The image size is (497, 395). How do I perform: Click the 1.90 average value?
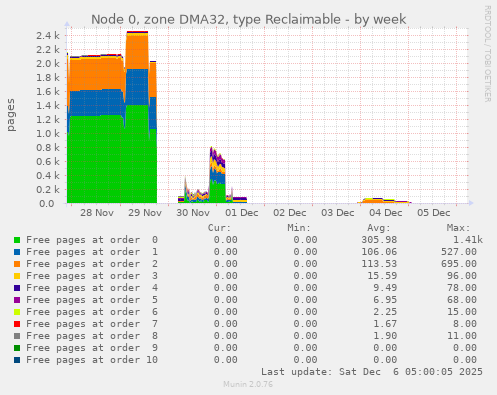pos(385,336)
